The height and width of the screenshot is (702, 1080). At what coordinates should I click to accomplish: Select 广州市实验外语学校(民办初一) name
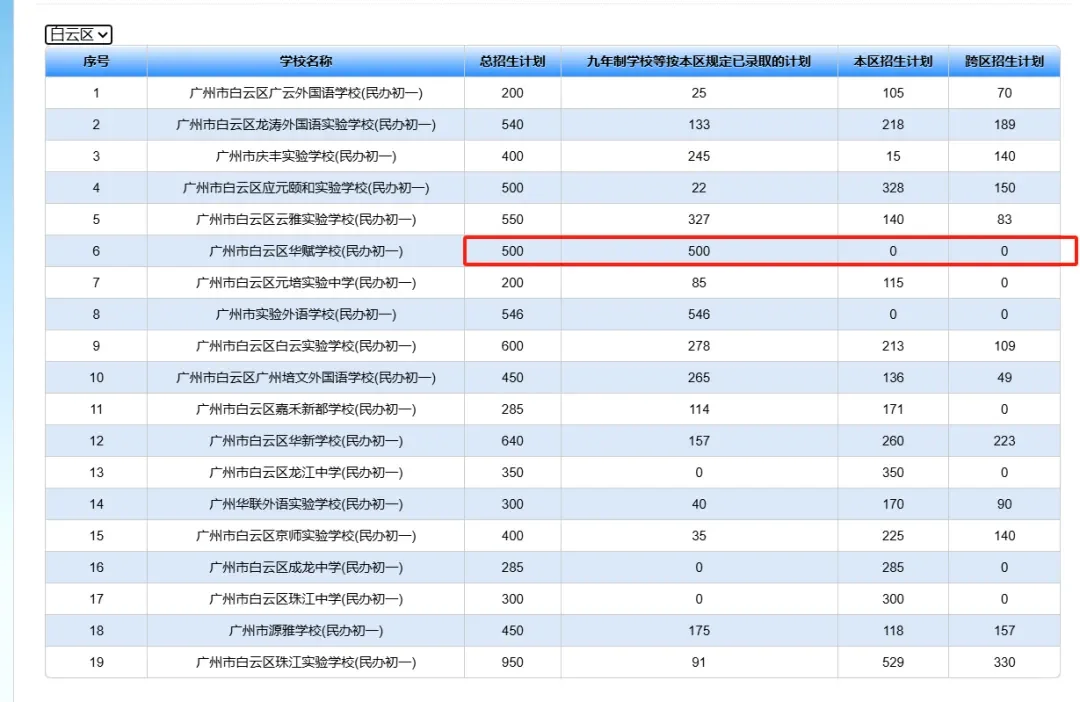click(x=306, y=315)
